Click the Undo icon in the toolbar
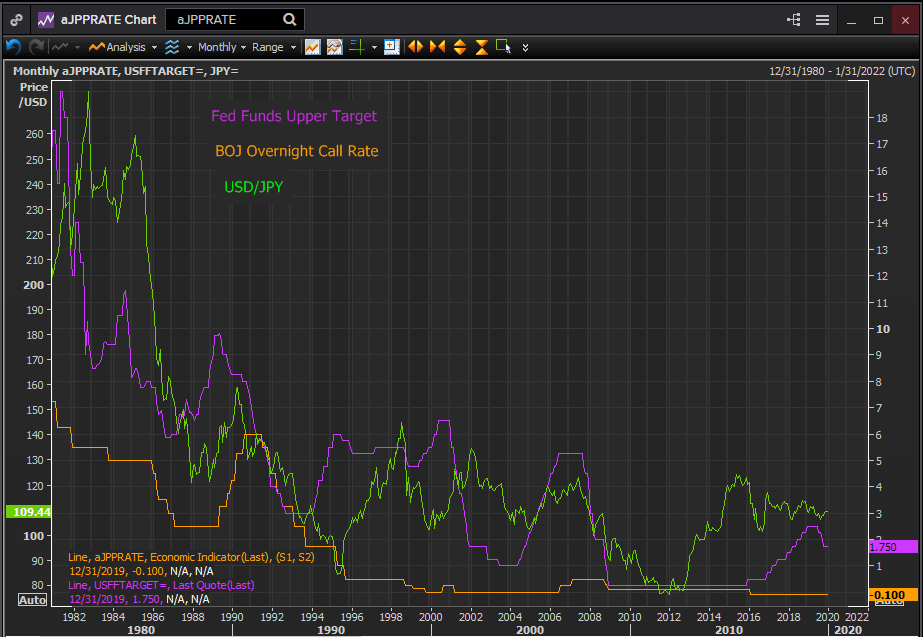 click(12, 46)
